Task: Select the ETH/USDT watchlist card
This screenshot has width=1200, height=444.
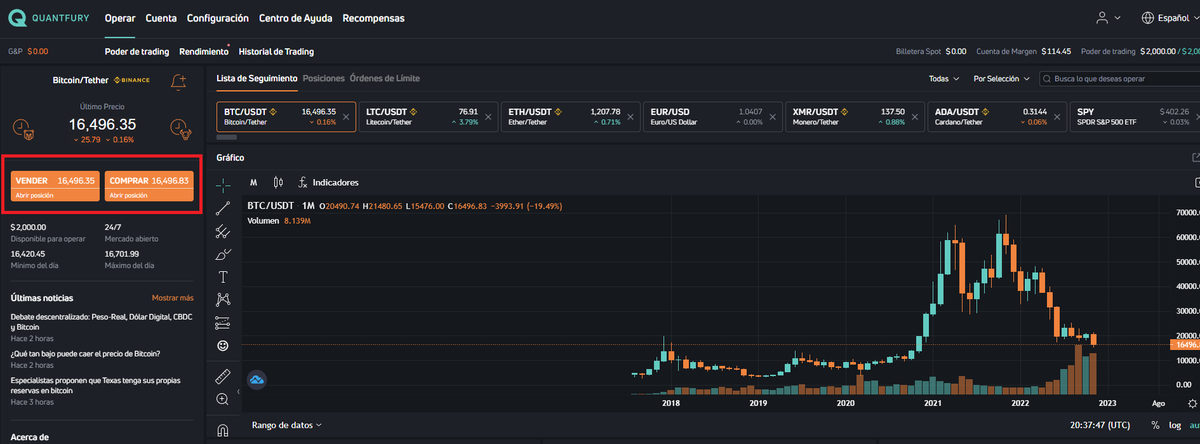Action: tap(569, 117)
